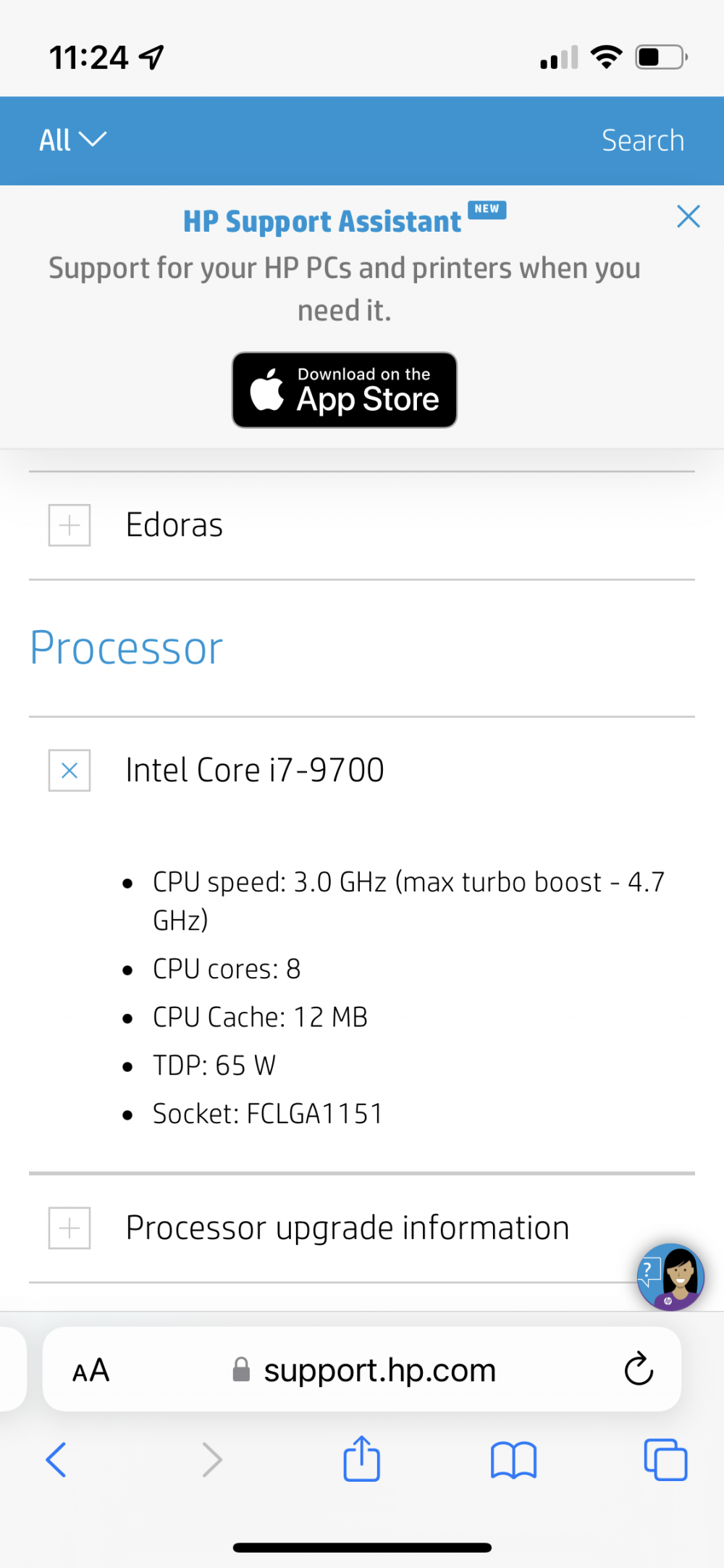Show all open Safari tabs
Screen dimensions: 724x1568
[x=665, y=1459]
